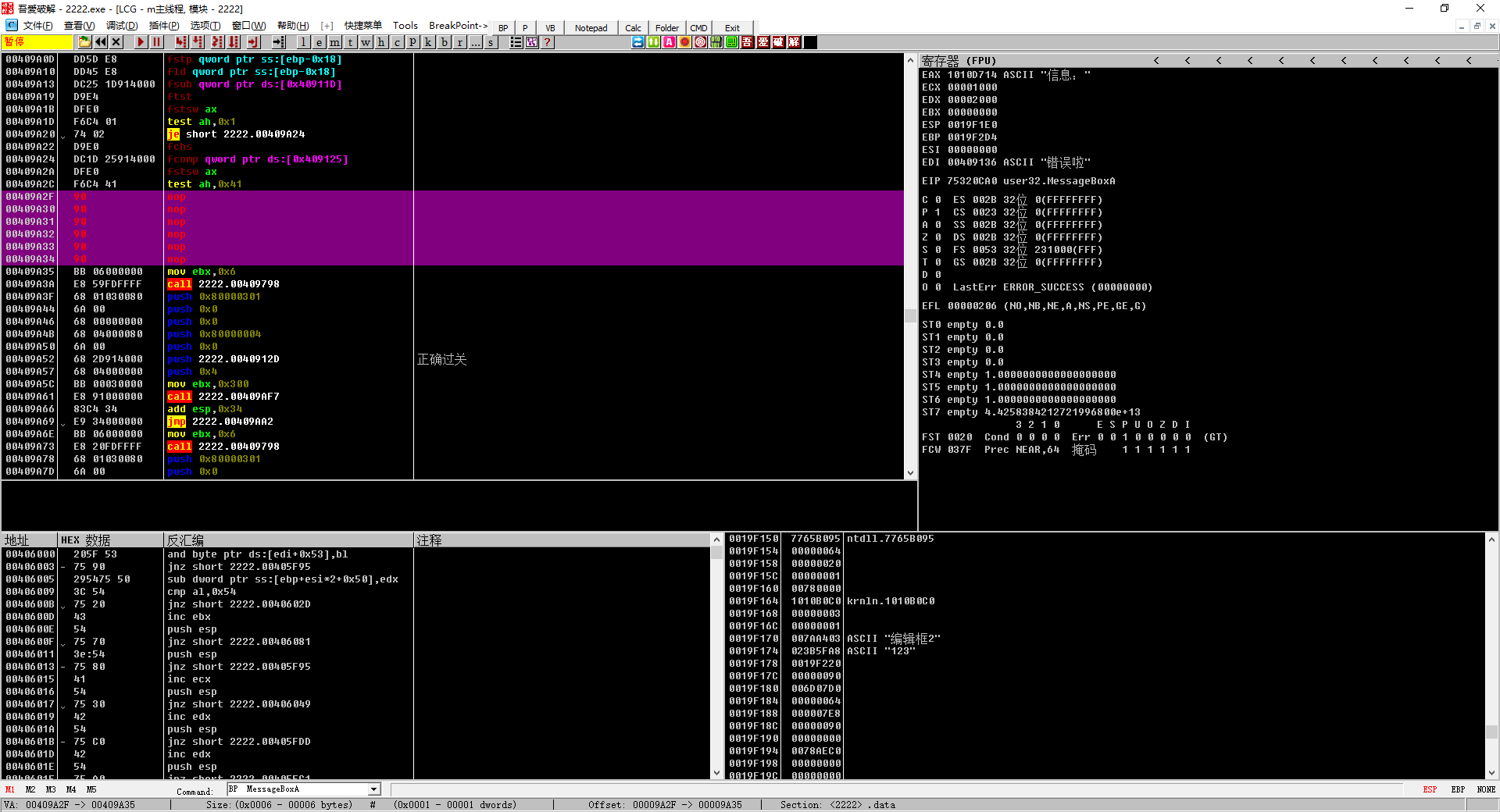Image resolution: width=1500 pixels, height=812 pixels.
Task: Show windows list via 'w' button
Action: (366, 42)
